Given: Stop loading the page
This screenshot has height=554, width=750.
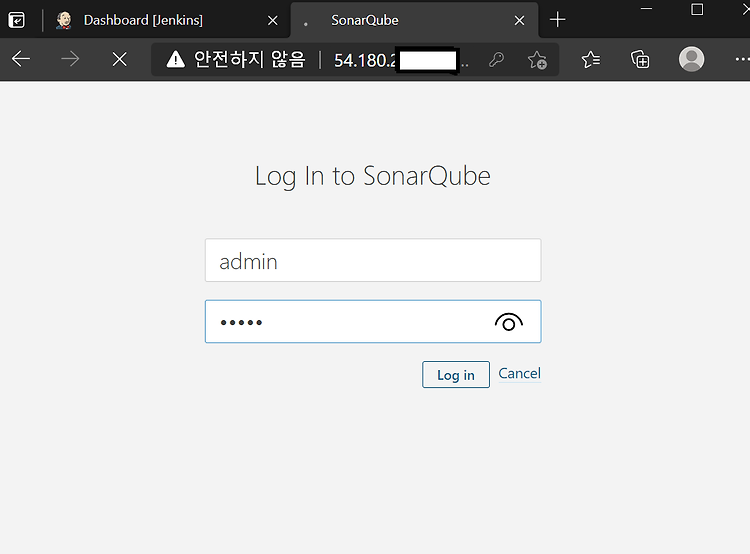Looking at the screenshot, I should pos(120,59).
